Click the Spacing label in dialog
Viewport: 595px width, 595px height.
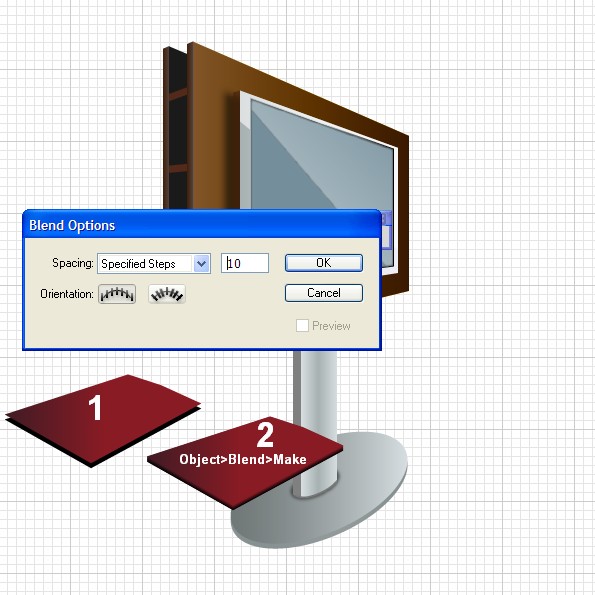click(x=72, y=263)
